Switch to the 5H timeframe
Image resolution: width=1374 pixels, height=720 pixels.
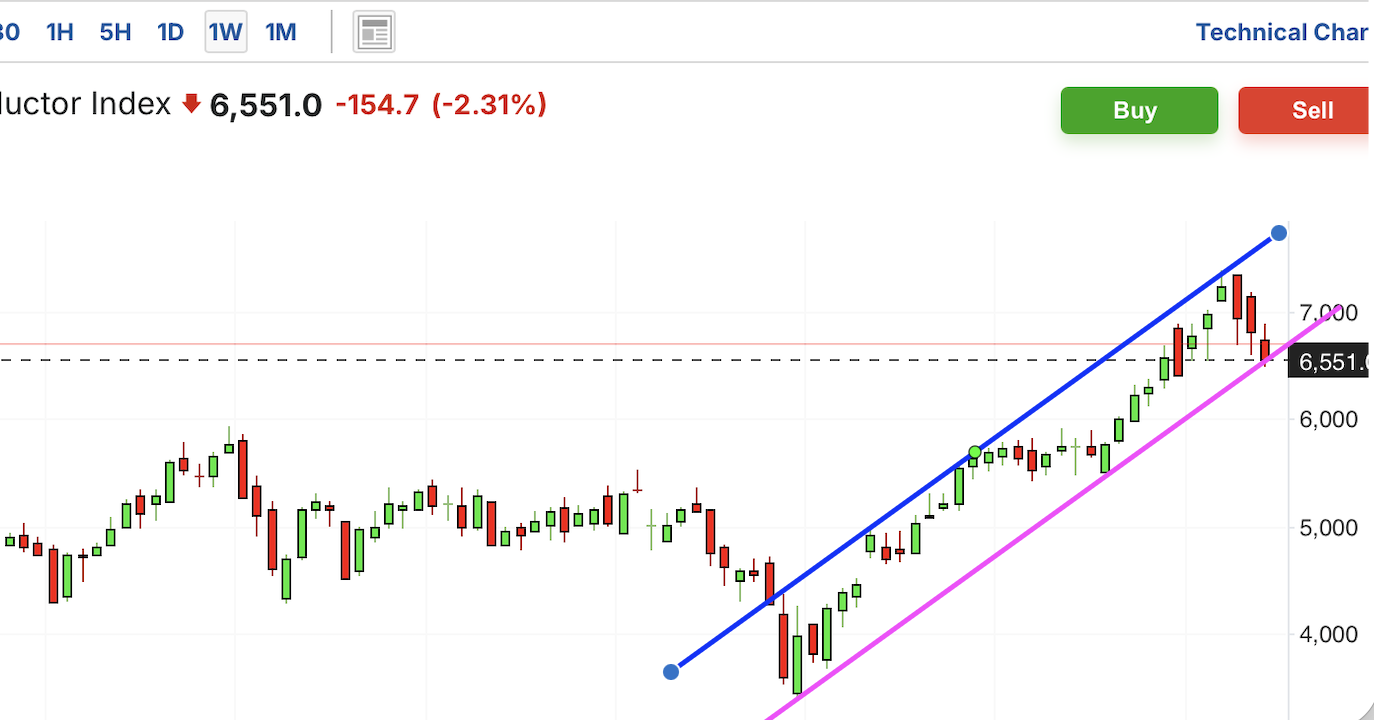coord(115,32)
